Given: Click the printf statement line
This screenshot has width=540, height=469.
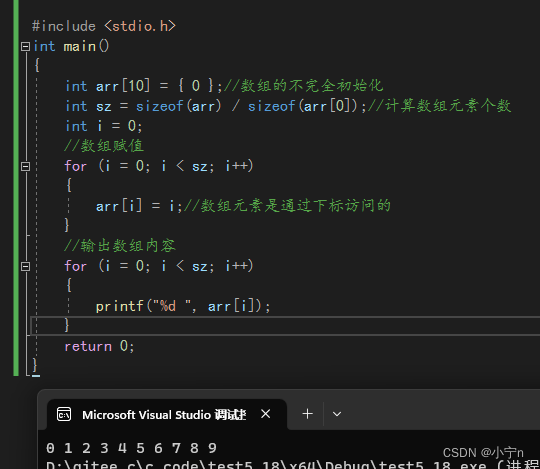Looking at the screenshot, I should pyautogui.click(x=183, y=306).
